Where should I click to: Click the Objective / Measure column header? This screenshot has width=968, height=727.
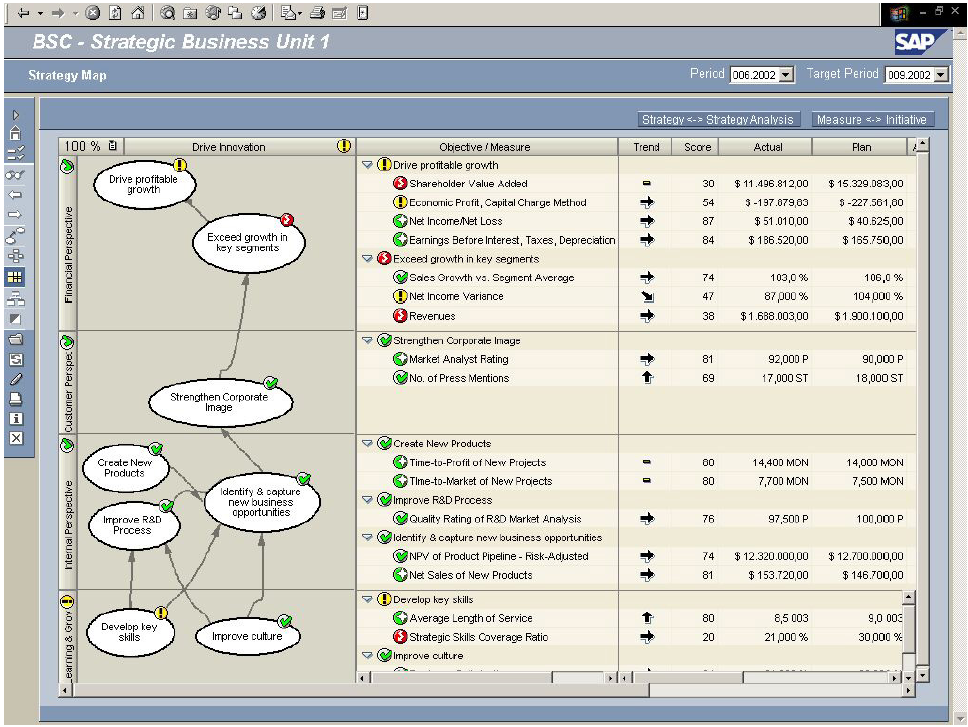pyautogui.click(x=485, y=147)
